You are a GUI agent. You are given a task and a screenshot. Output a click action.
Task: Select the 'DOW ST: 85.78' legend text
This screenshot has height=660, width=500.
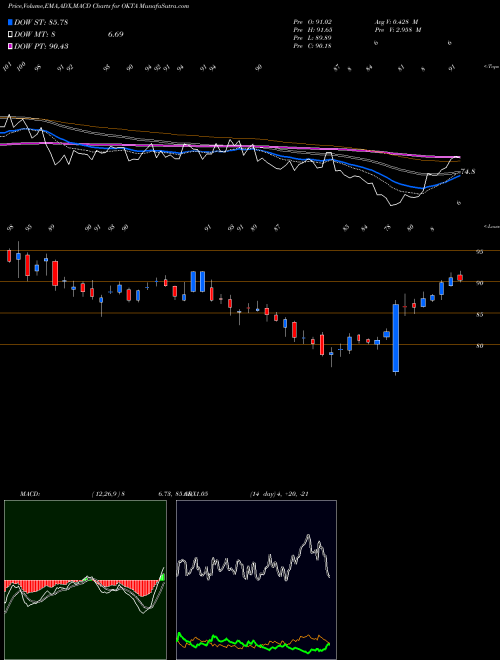(x=41, y=22)
